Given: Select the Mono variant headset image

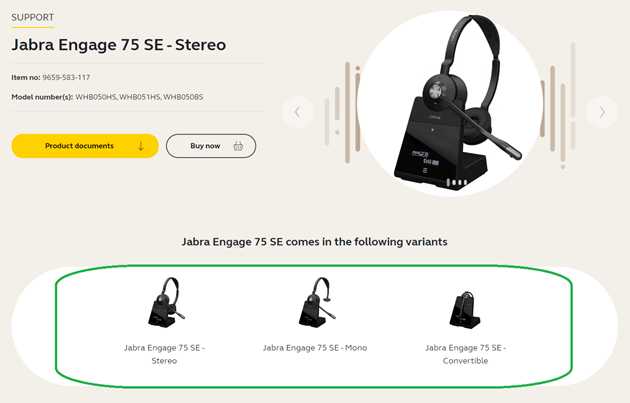Looking at the screenshot, I should point(317,302).
